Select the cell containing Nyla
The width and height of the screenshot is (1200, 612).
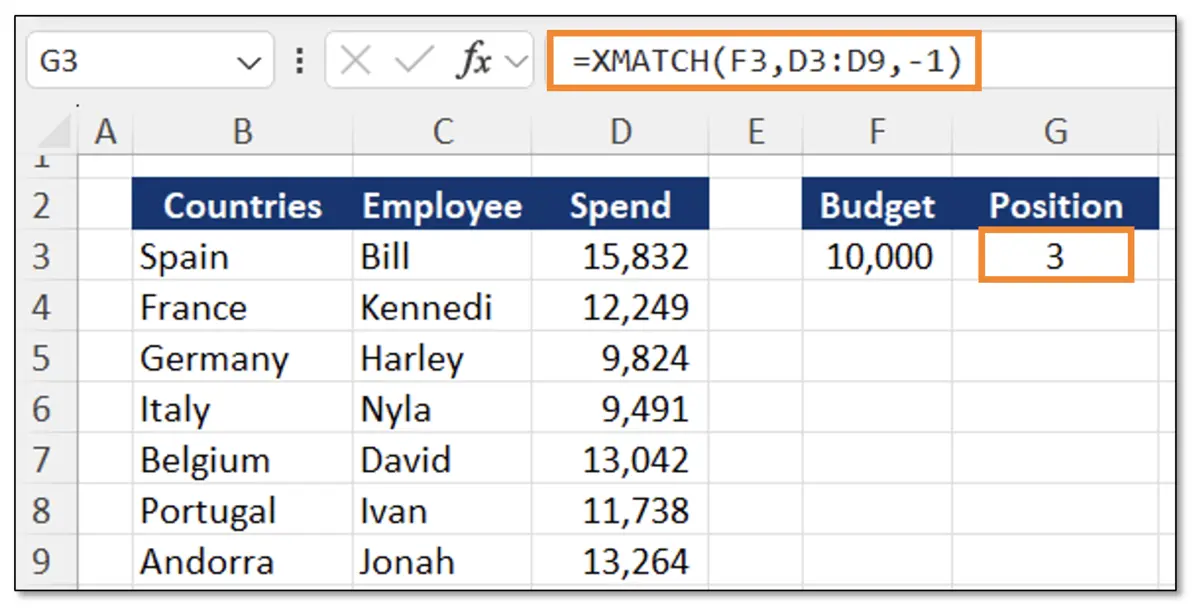442,409
